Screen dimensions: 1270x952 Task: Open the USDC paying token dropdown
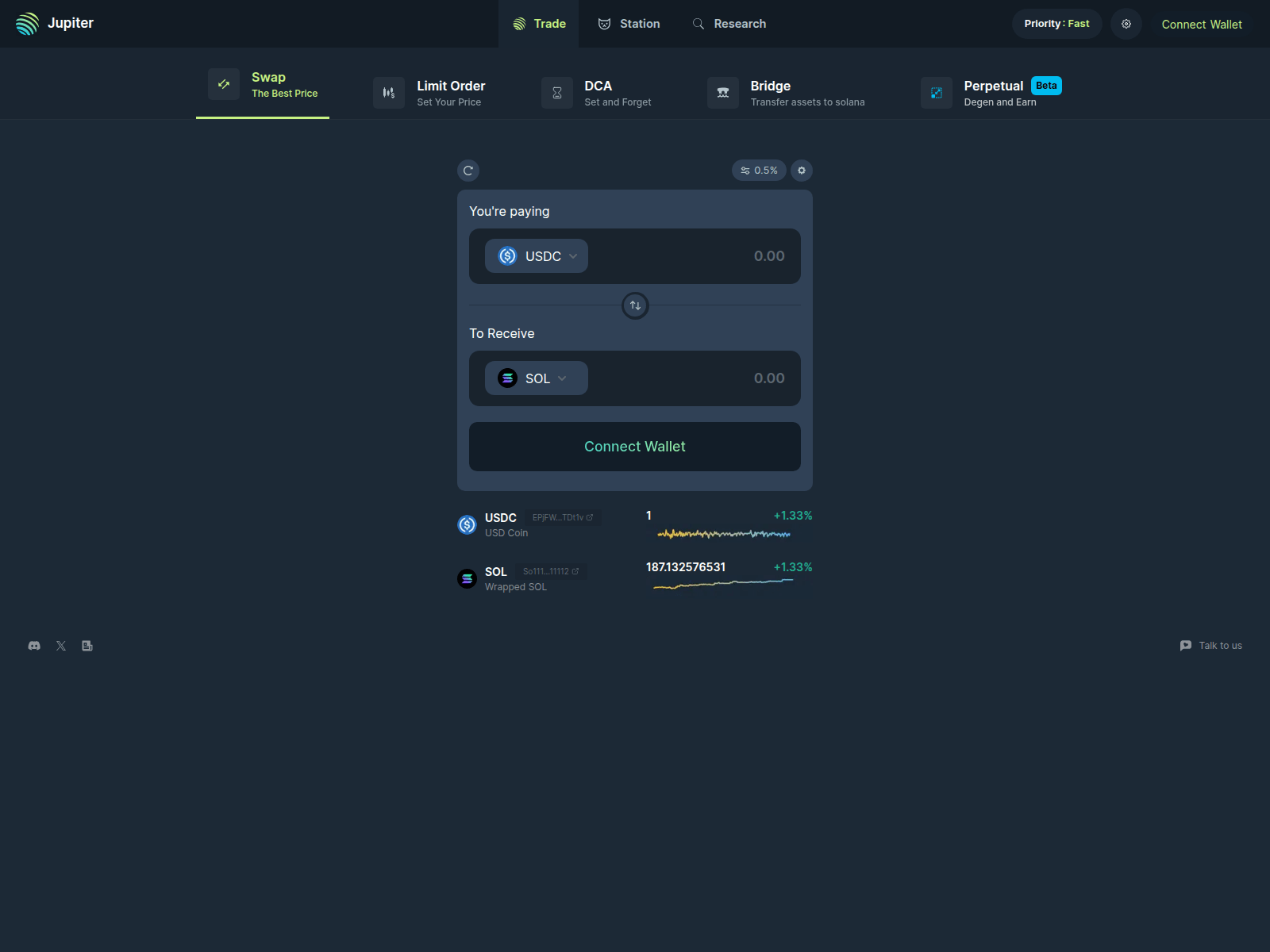point(537,256)
